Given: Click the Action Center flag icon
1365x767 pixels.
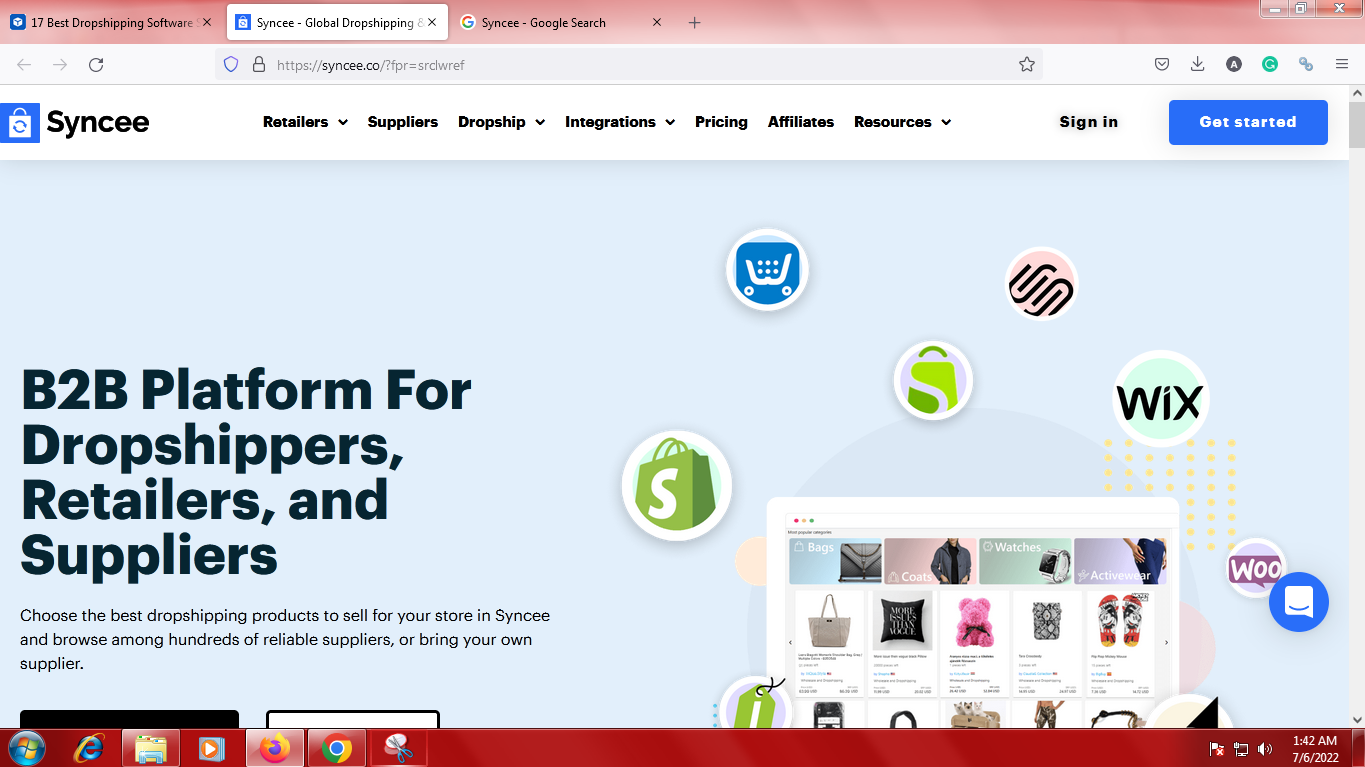Looking at the screenshot, I should pyautogui.click(x=1217, y=749).
